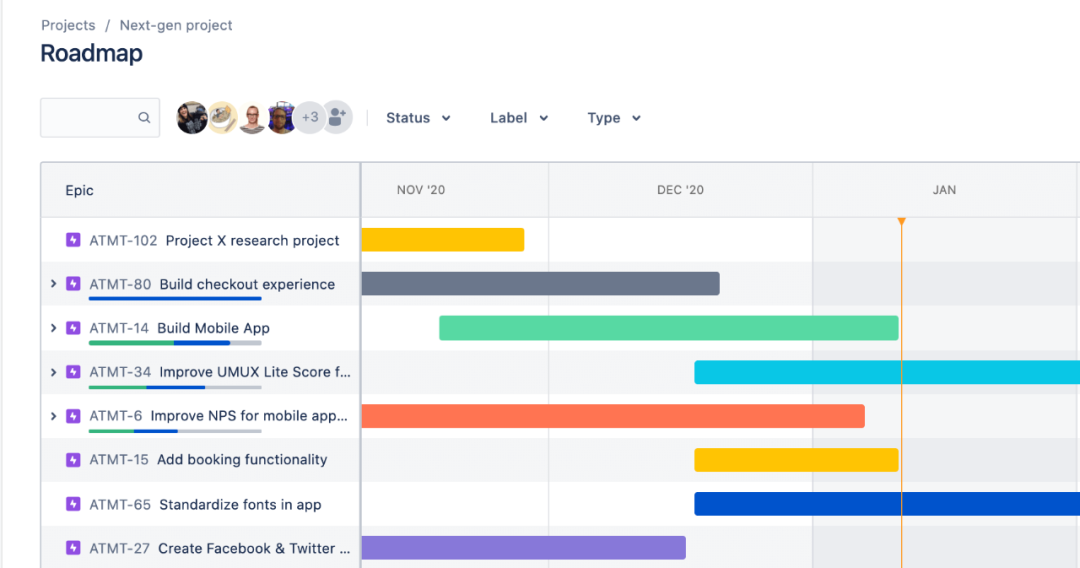Click the search magnifier icon

(144, 118)
